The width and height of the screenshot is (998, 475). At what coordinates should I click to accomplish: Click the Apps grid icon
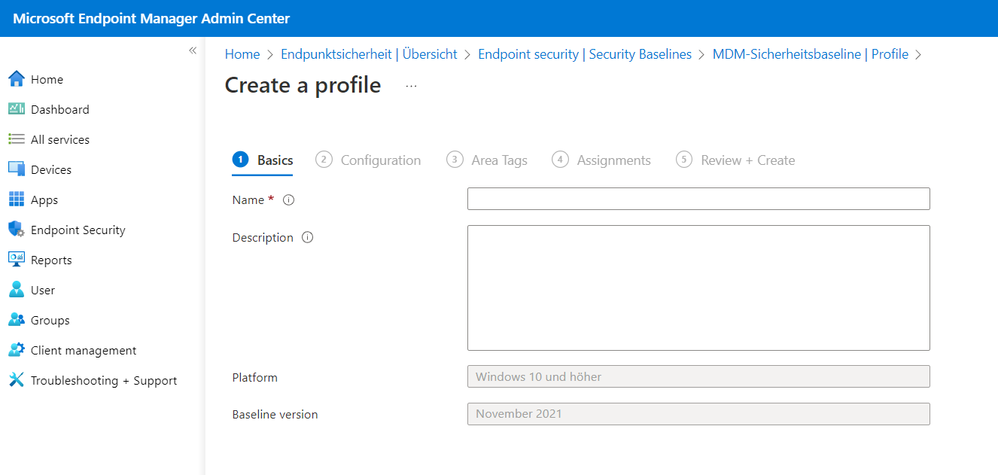pos(16,199)
